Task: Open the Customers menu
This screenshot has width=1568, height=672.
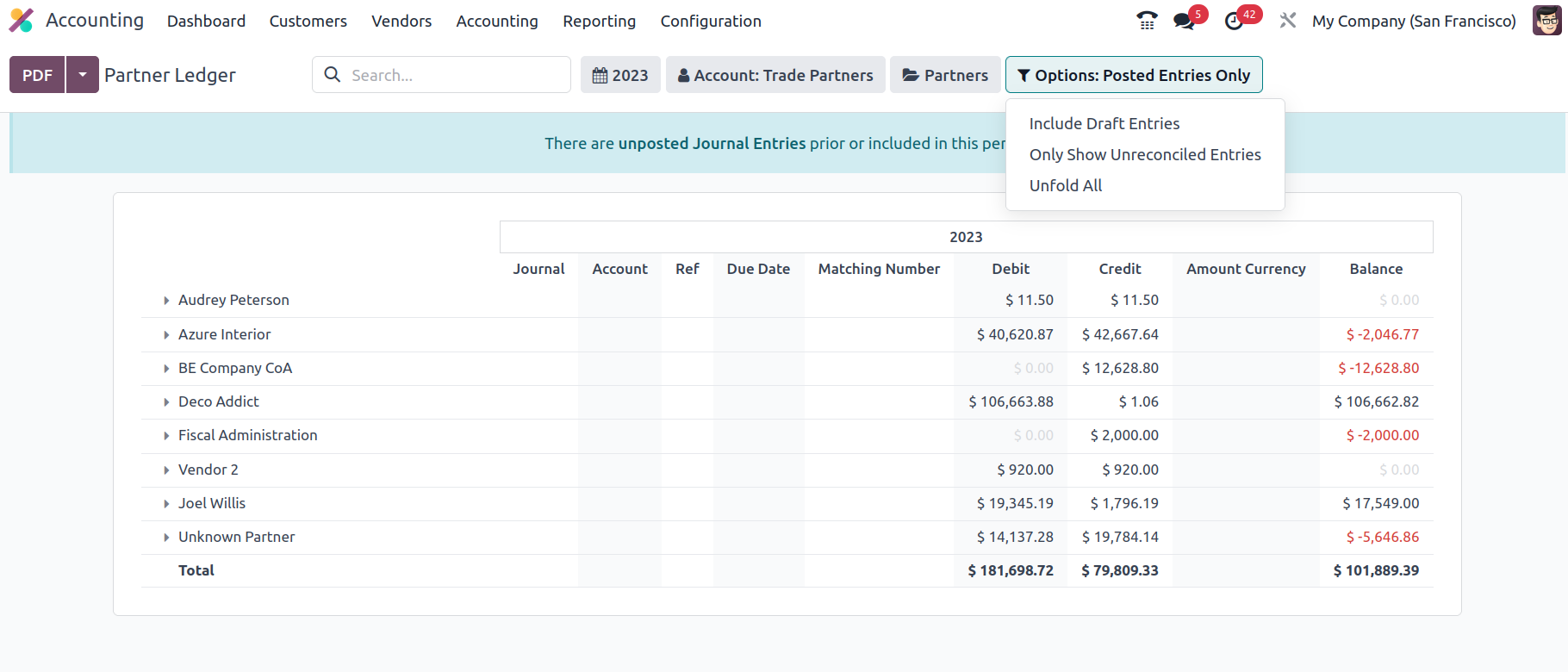Action: (308, 21)
